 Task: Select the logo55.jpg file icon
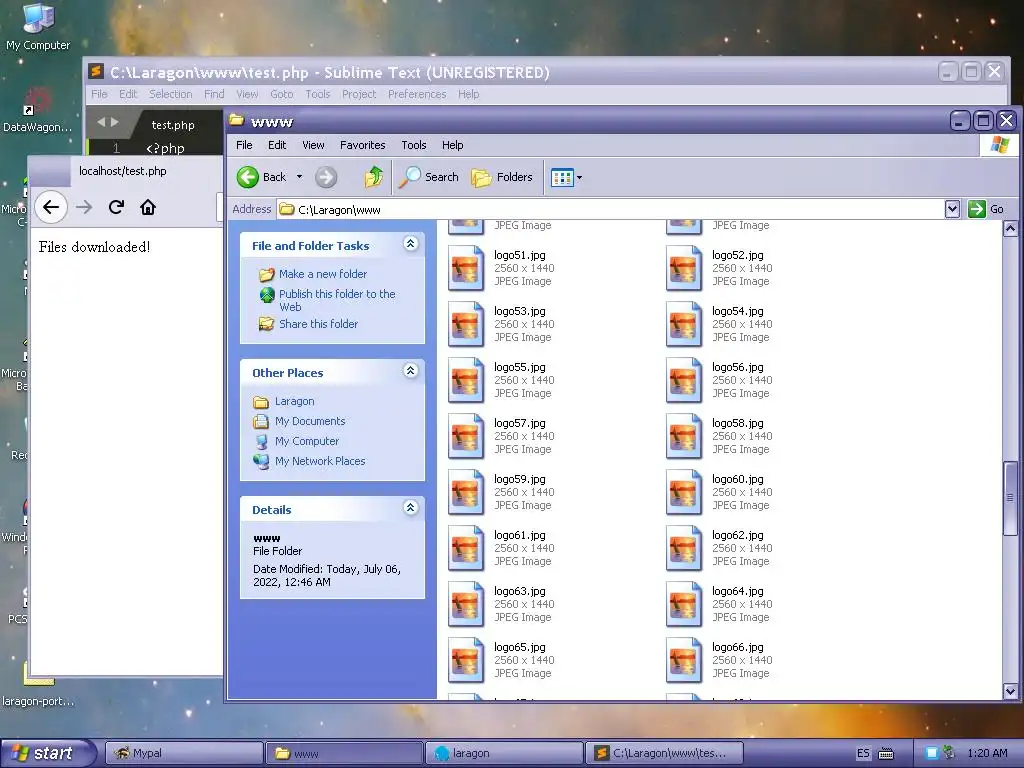tap(466, 380)
